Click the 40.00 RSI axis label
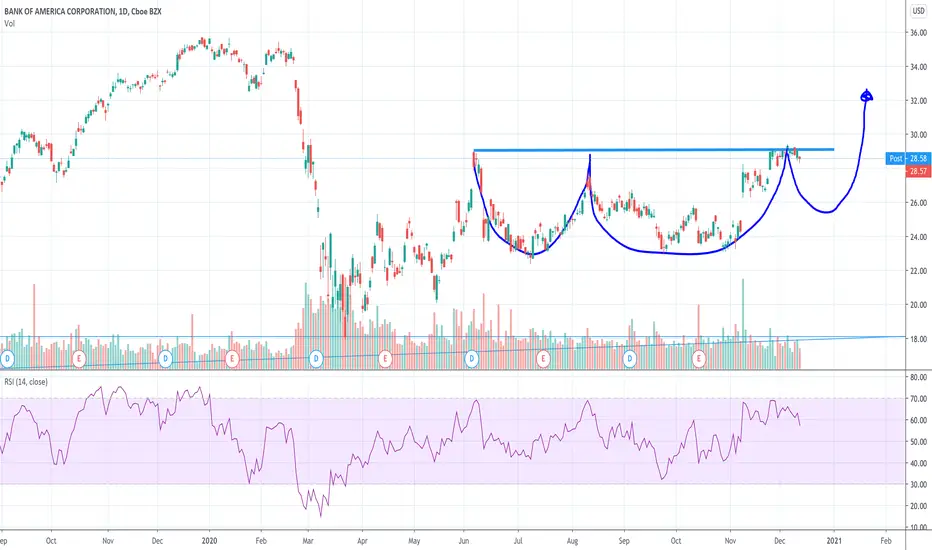932x550 pixels. coord(918,463)
